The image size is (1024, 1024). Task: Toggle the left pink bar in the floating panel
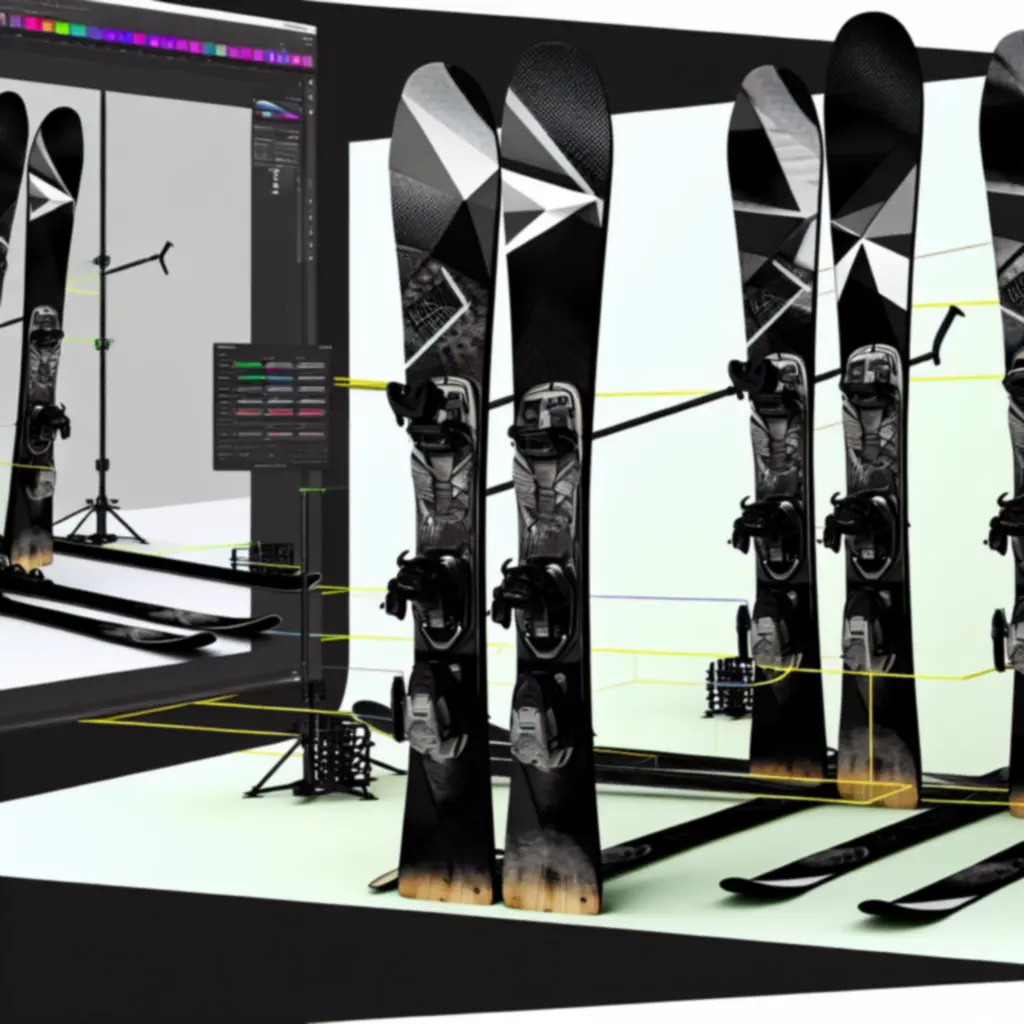[249, 413]
